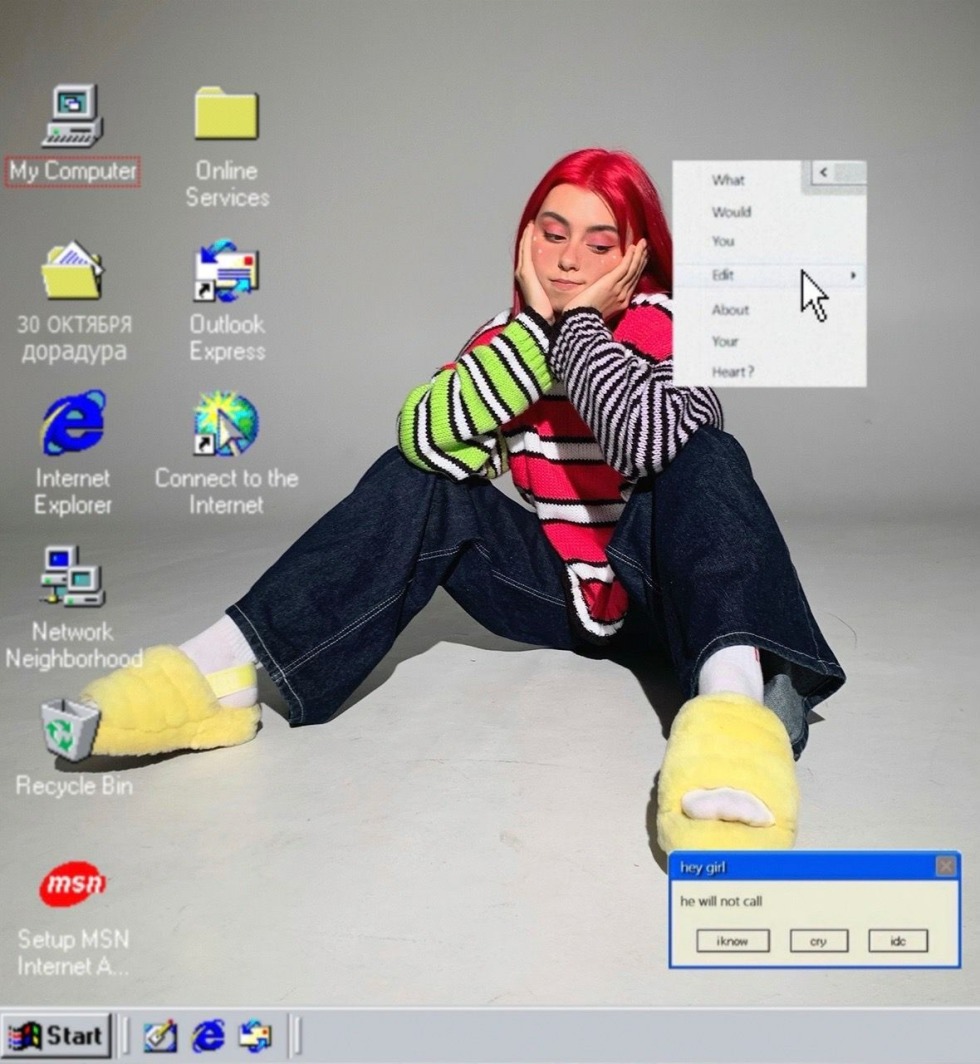Screen dimensions: 980x1064
Task: Open Outlook Express from the quick launch bar
Action: point(255,1035)
